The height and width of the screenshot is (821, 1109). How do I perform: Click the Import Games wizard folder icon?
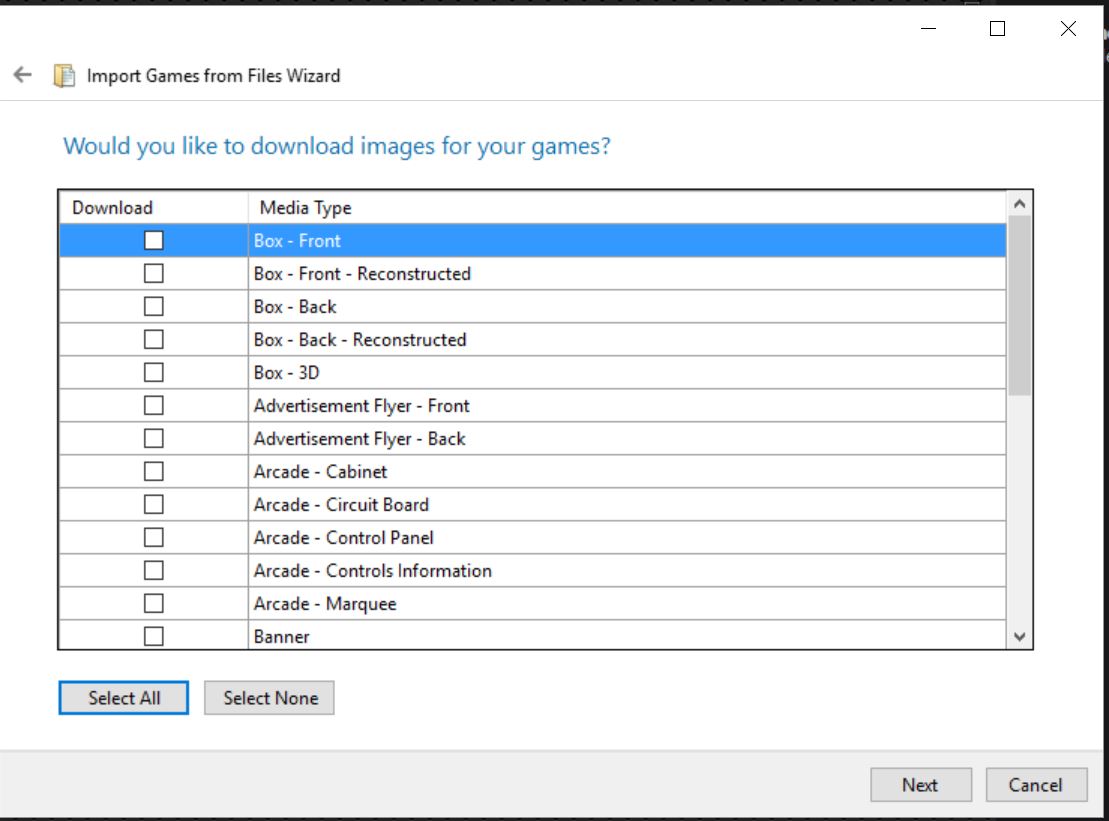click(x=64, y=76)
